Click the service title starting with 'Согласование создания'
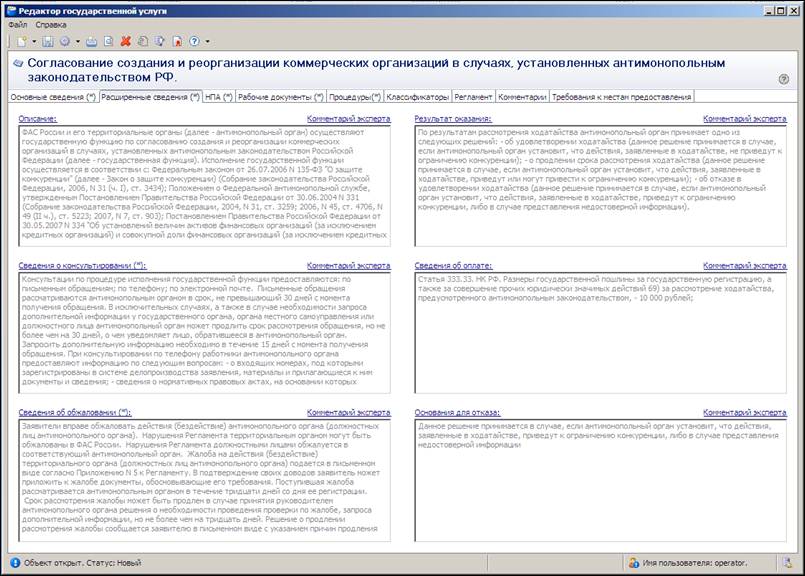Screen dimensions: 805x576 376,70
